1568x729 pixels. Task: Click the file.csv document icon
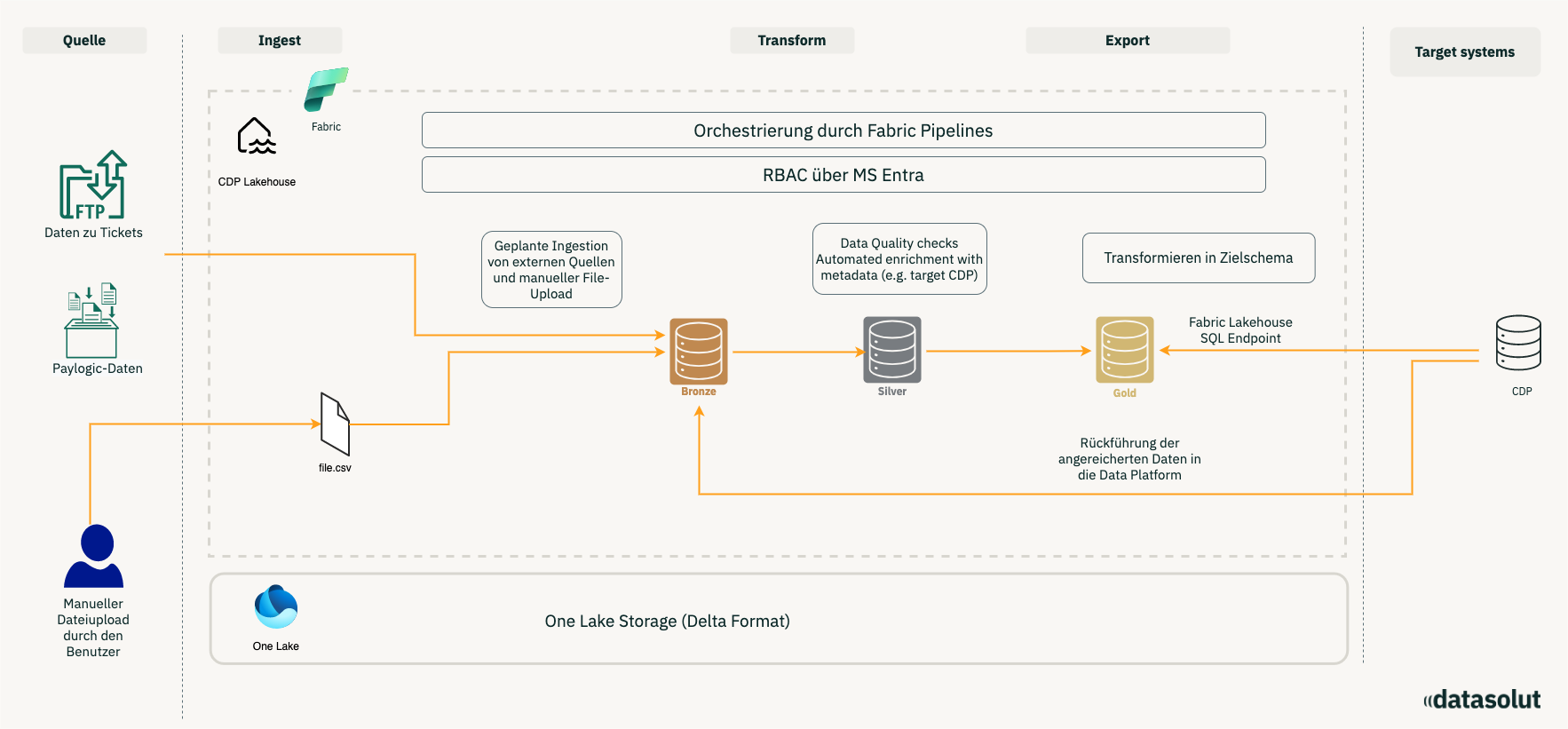coord(335,424)
